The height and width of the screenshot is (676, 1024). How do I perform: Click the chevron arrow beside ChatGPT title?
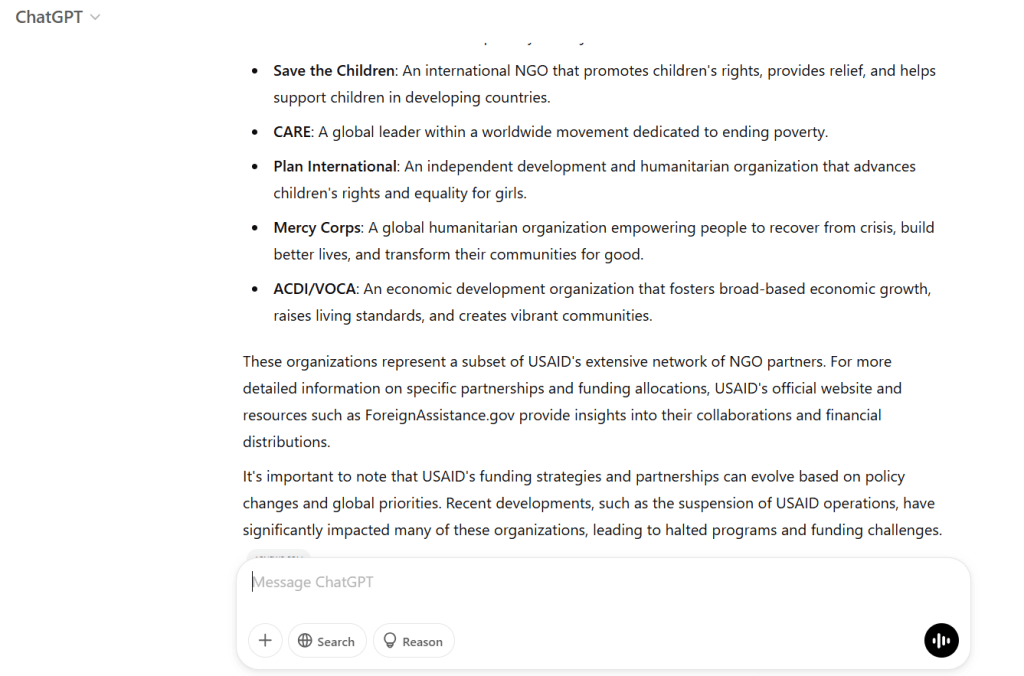(96, 18)
